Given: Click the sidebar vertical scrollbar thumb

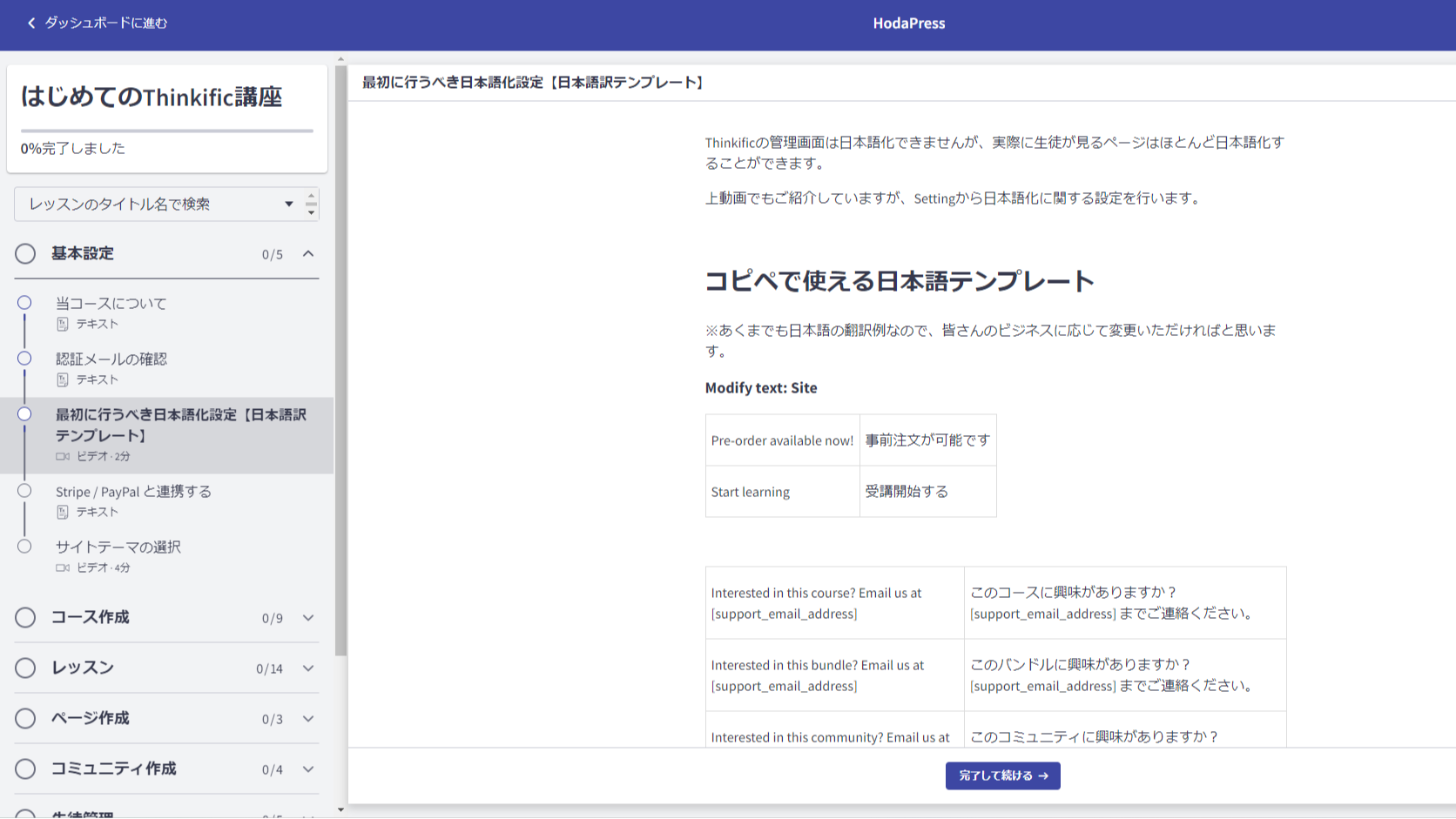Looking at the screenshot, I should 340,360.
